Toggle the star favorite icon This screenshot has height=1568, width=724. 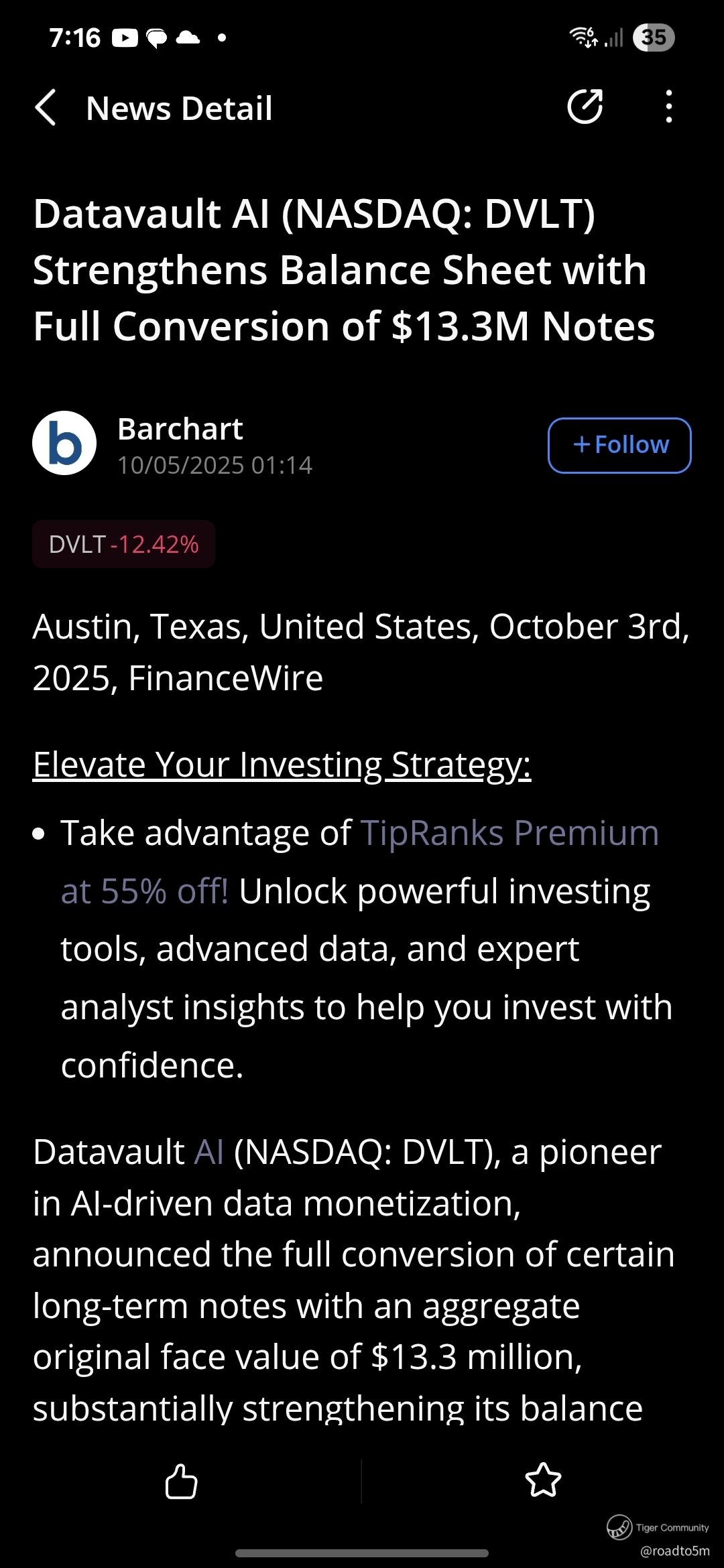[x=543, y=1481]
